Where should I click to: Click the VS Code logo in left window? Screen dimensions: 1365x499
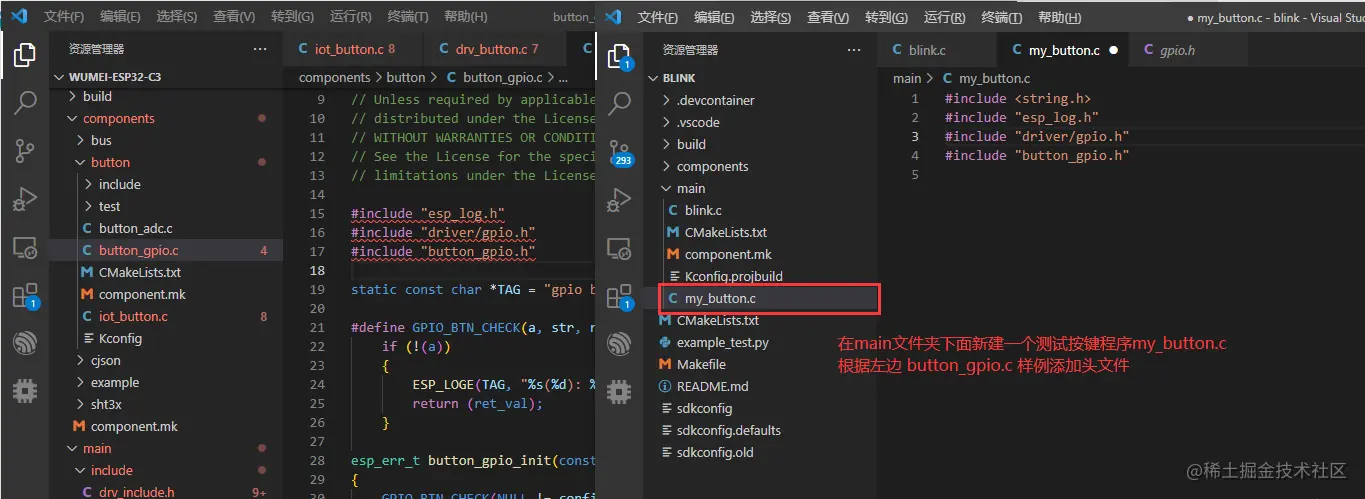(18, 16)
